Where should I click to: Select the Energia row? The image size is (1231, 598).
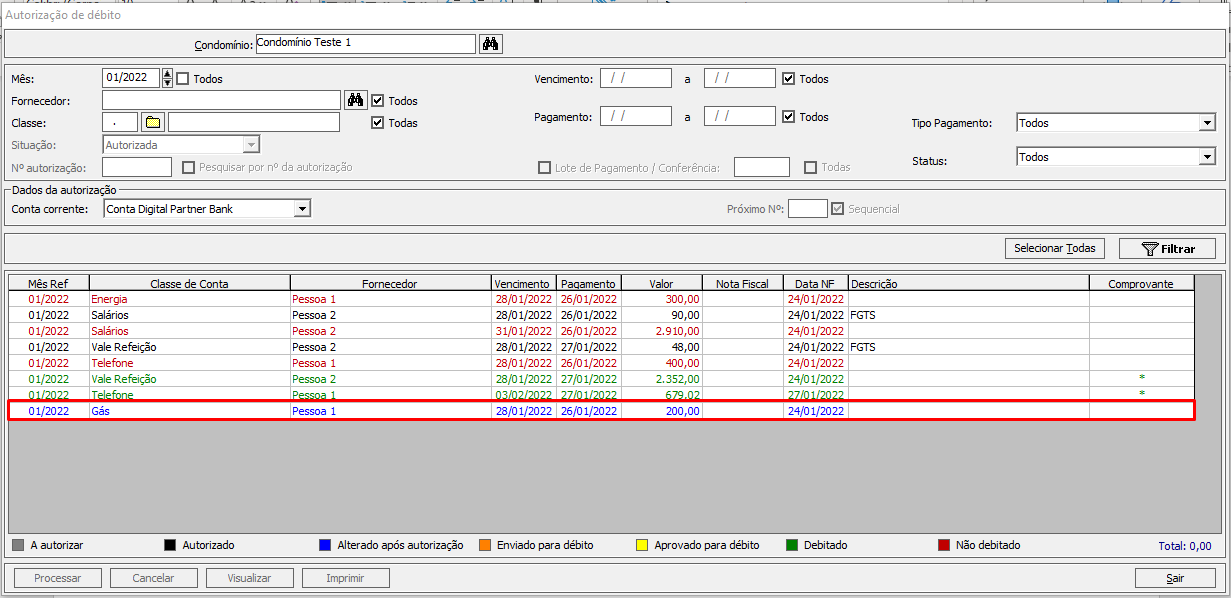click(x=601, y=299)
